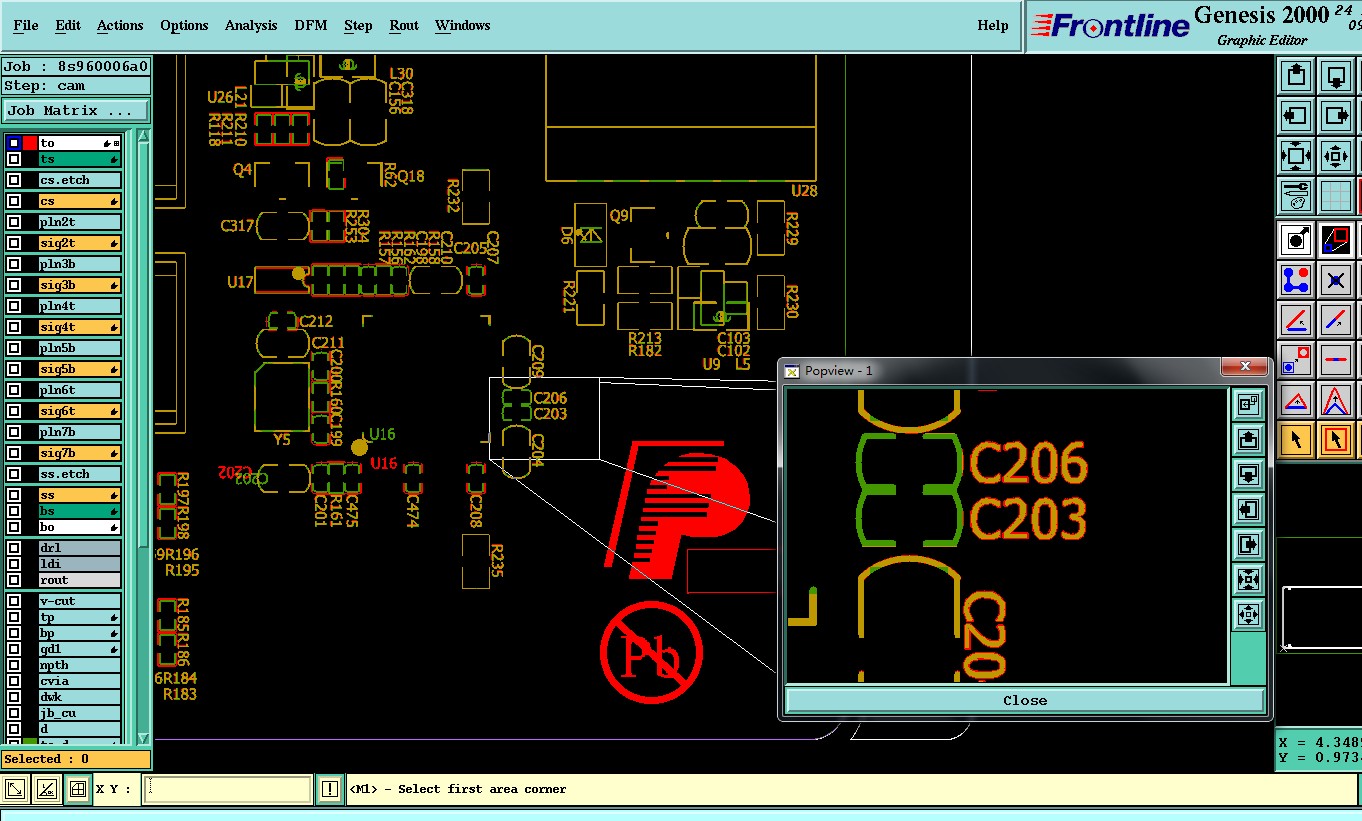Click the red color swatch of the 'to' layer
The width and height of the screenshot is (1362, 821).
tap(30, 144)
